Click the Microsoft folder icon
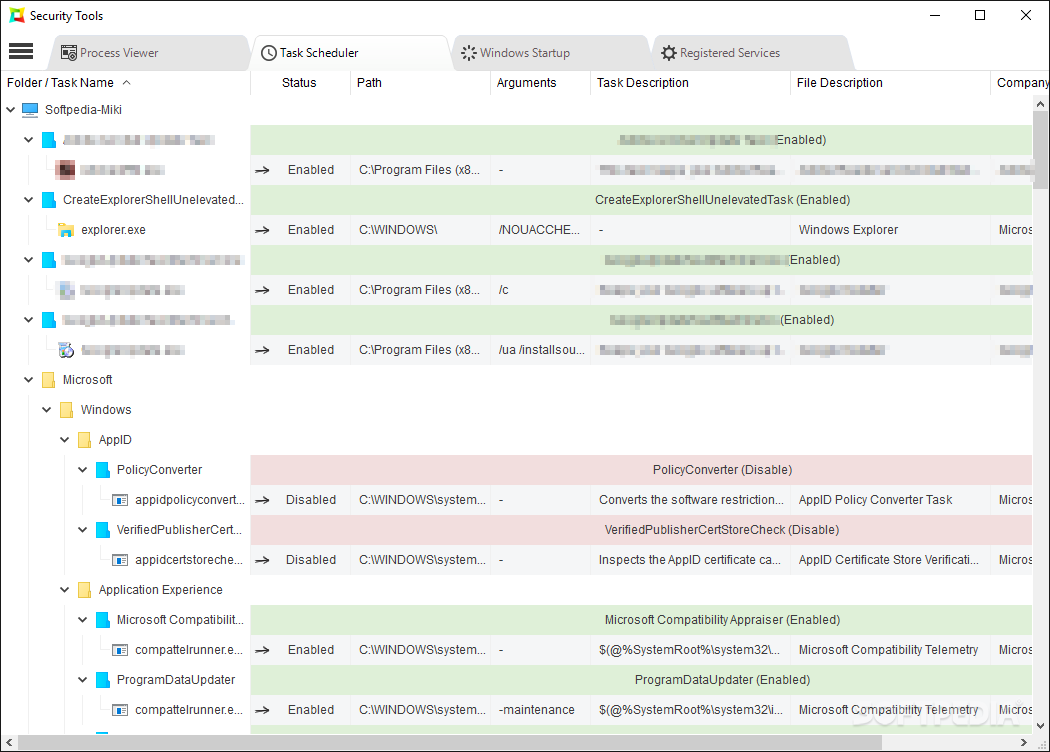 click(48, 380)
